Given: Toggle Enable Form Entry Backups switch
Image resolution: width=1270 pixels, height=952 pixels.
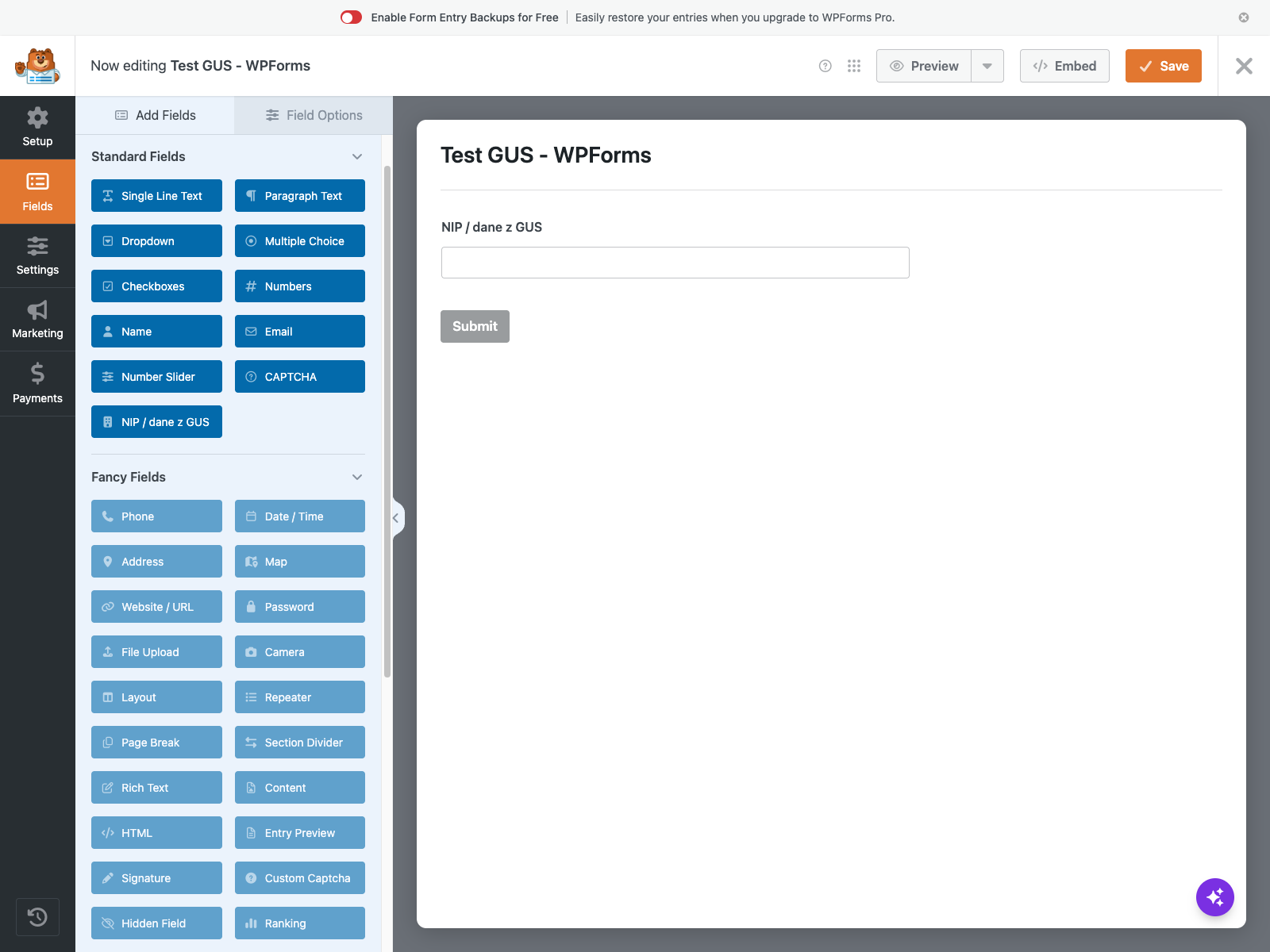Looking at the screenshot, I should coord(351,17).
